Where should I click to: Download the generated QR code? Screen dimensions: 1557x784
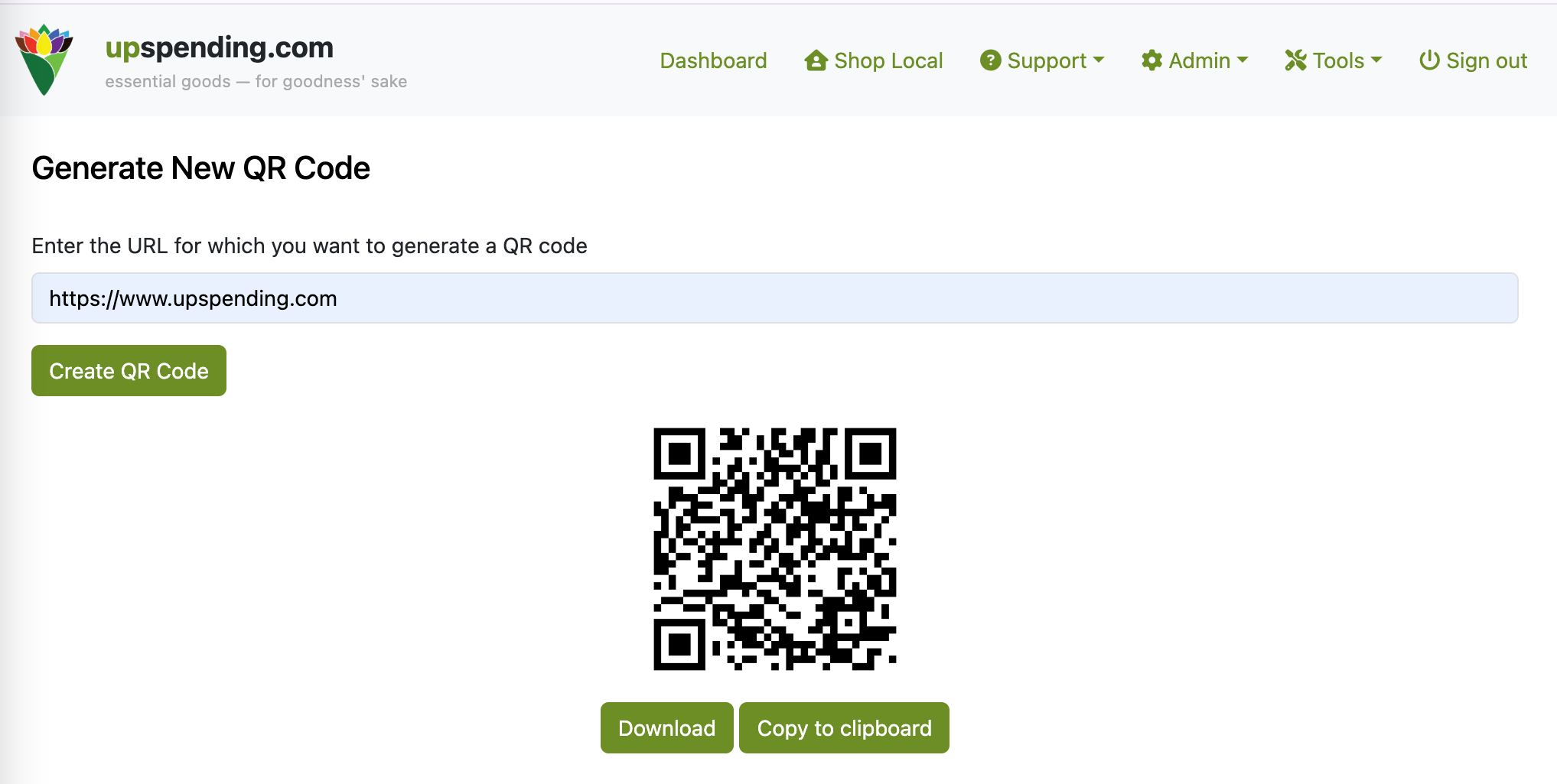tap(666, 727)
